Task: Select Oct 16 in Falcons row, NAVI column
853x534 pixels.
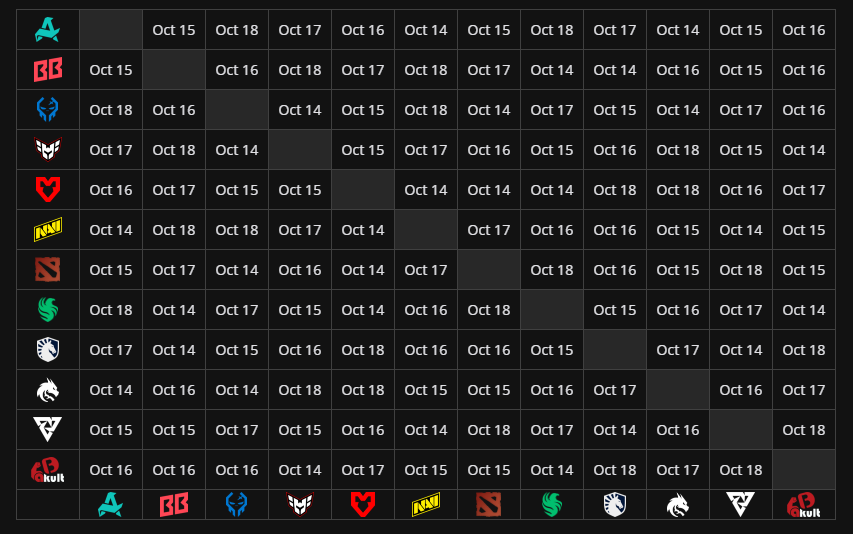Action: coord(426,309)
